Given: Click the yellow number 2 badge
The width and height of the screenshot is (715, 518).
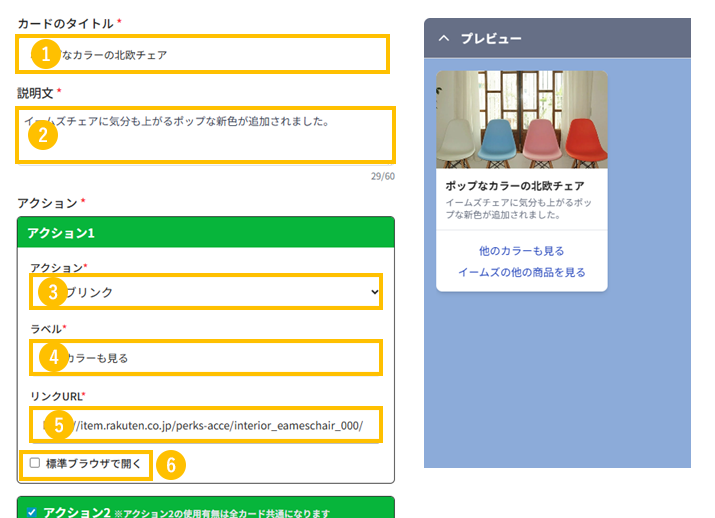Looking at the screenshot, I should click(42, 135).
